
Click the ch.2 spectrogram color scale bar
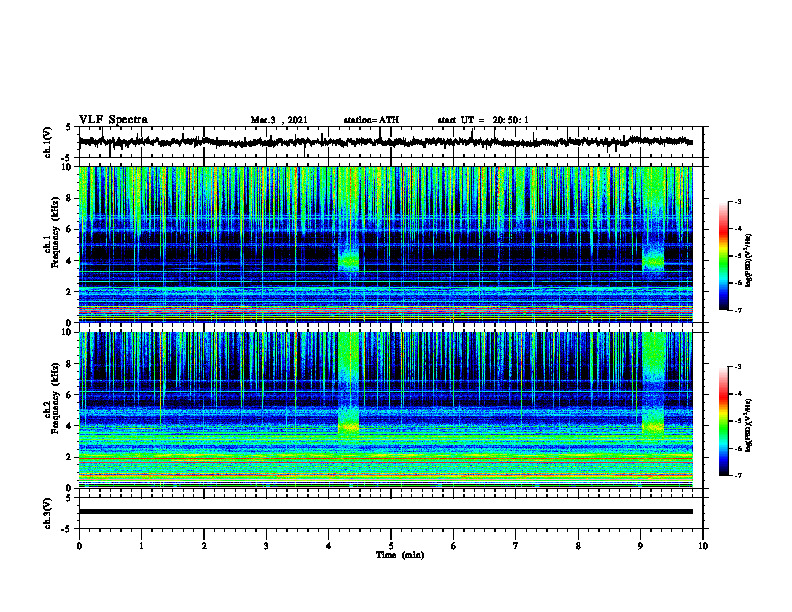pyautogui.click(x=723, y=421)
